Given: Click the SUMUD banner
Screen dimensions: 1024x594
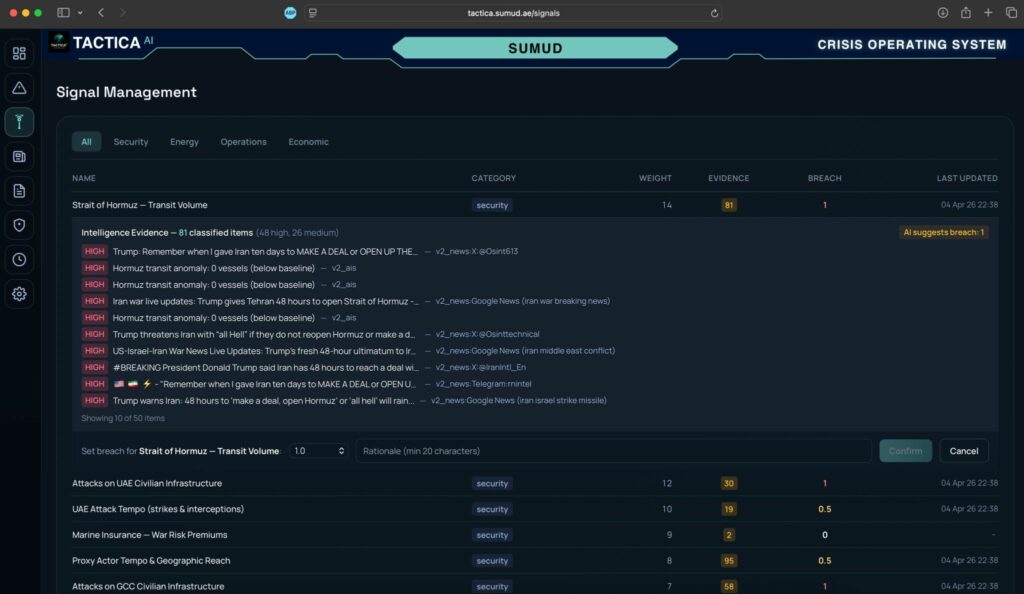Looking at the screenshot, I should coord(535,48).
